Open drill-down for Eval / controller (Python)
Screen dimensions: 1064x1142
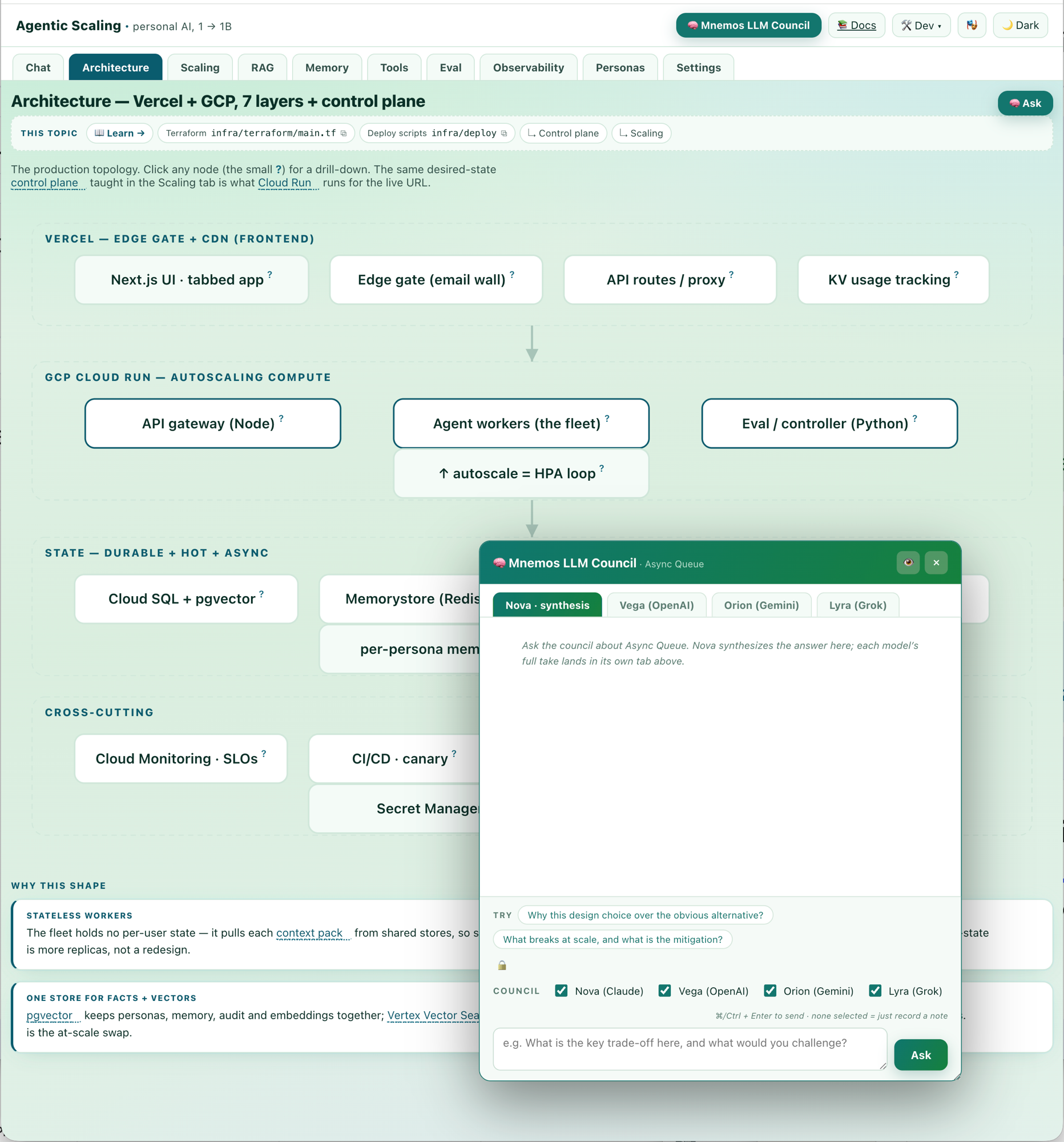click(914, 418)
